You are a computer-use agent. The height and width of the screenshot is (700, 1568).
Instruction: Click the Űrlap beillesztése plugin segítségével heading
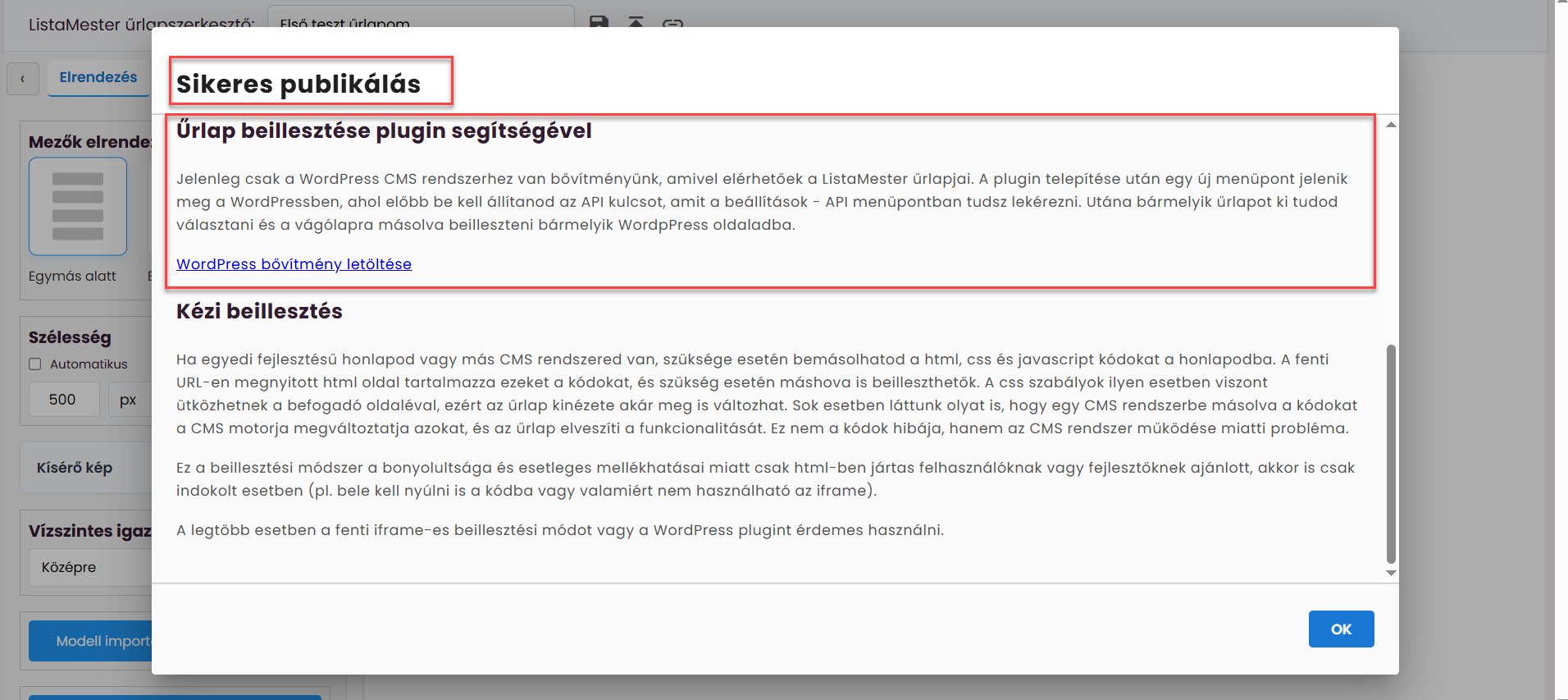click(x=384, y=130)
